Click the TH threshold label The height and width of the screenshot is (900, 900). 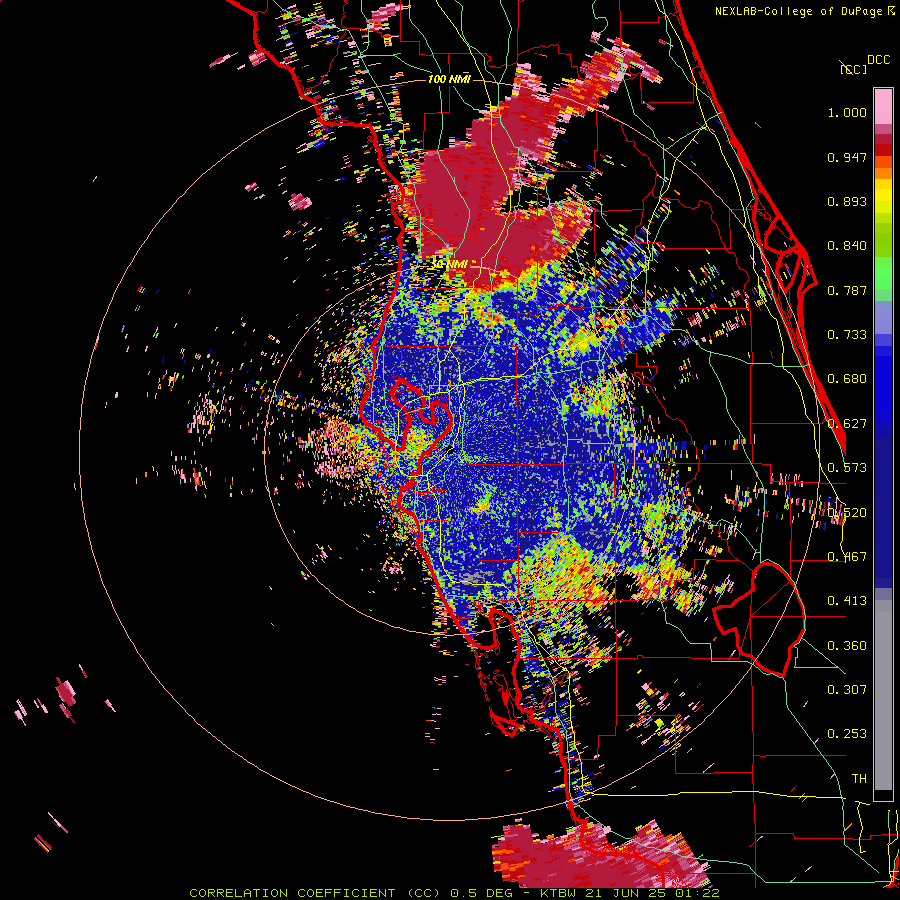point(859,779)
